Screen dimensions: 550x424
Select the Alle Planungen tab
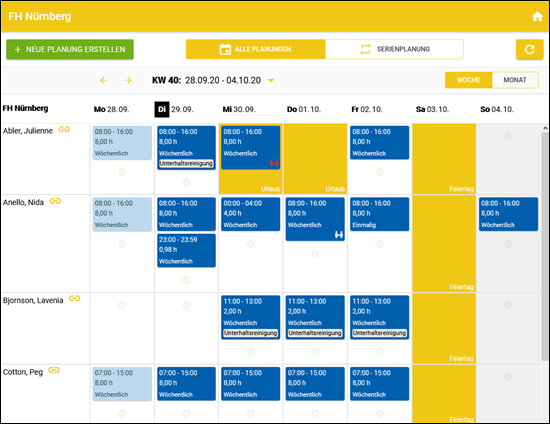coord(255,49)
